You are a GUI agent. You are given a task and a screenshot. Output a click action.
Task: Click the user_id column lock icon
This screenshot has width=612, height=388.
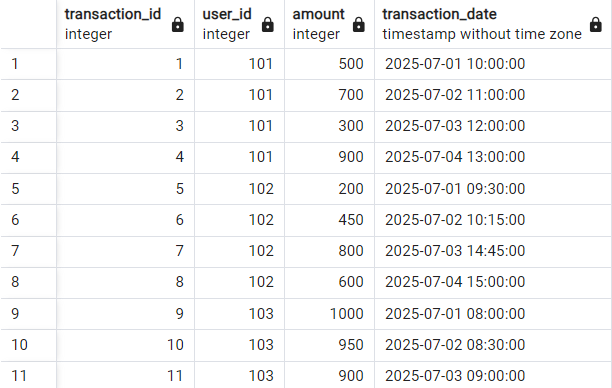268,25
